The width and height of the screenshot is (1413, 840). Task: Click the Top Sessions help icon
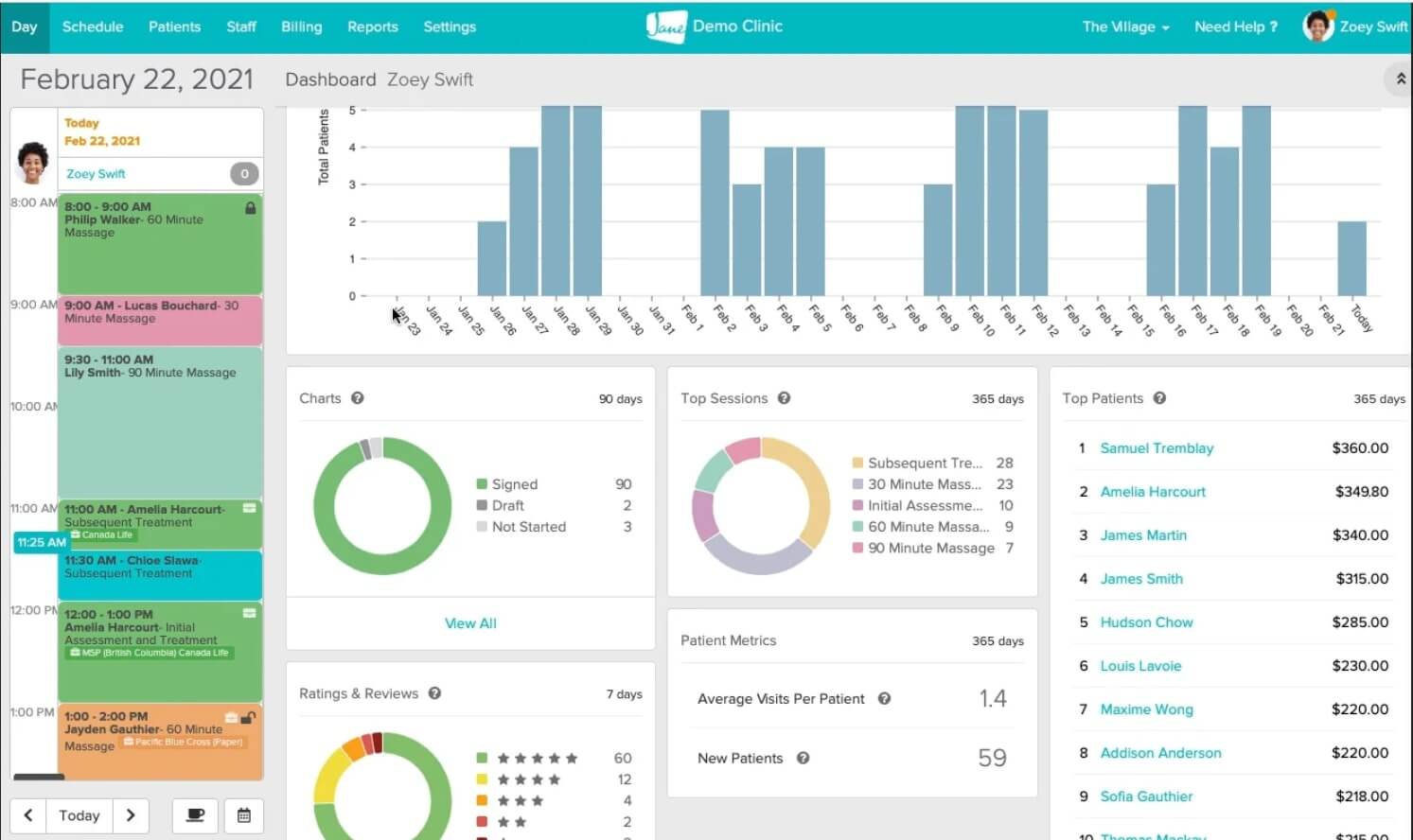[783, 398]
